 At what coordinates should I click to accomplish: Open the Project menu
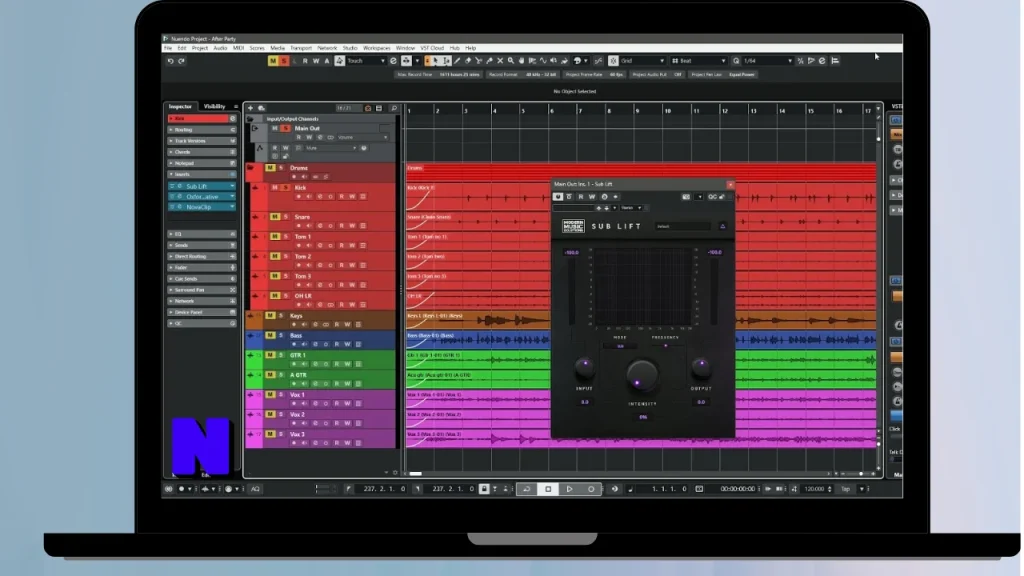(x=200, y=48)
